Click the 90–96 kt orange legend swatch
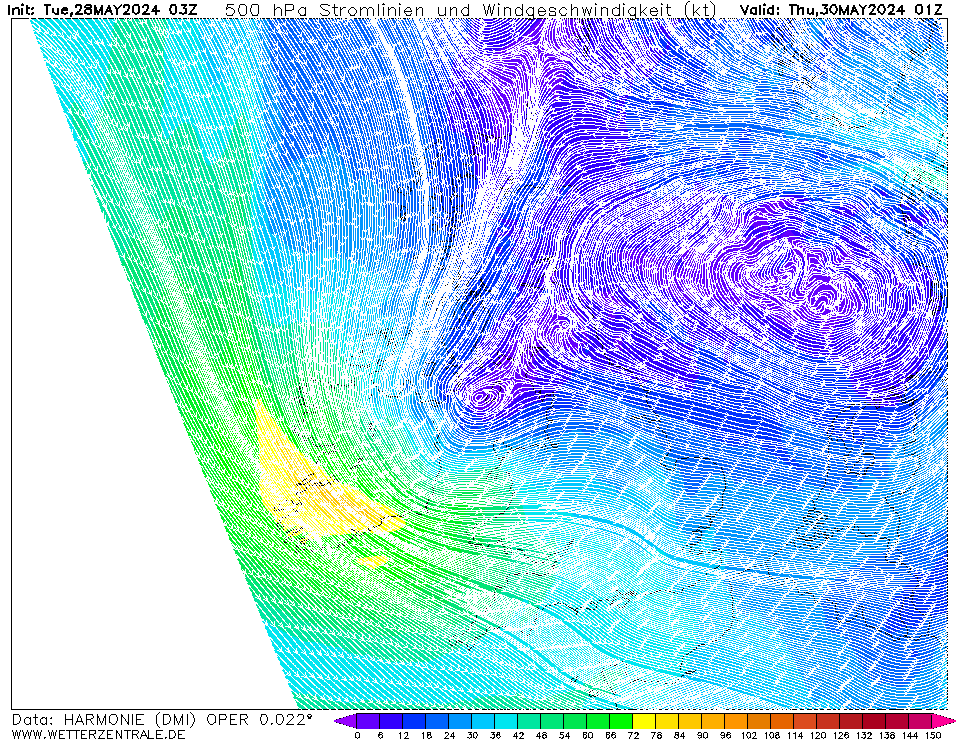The height and width of the screenshot is (741, 959). point(714,721)
